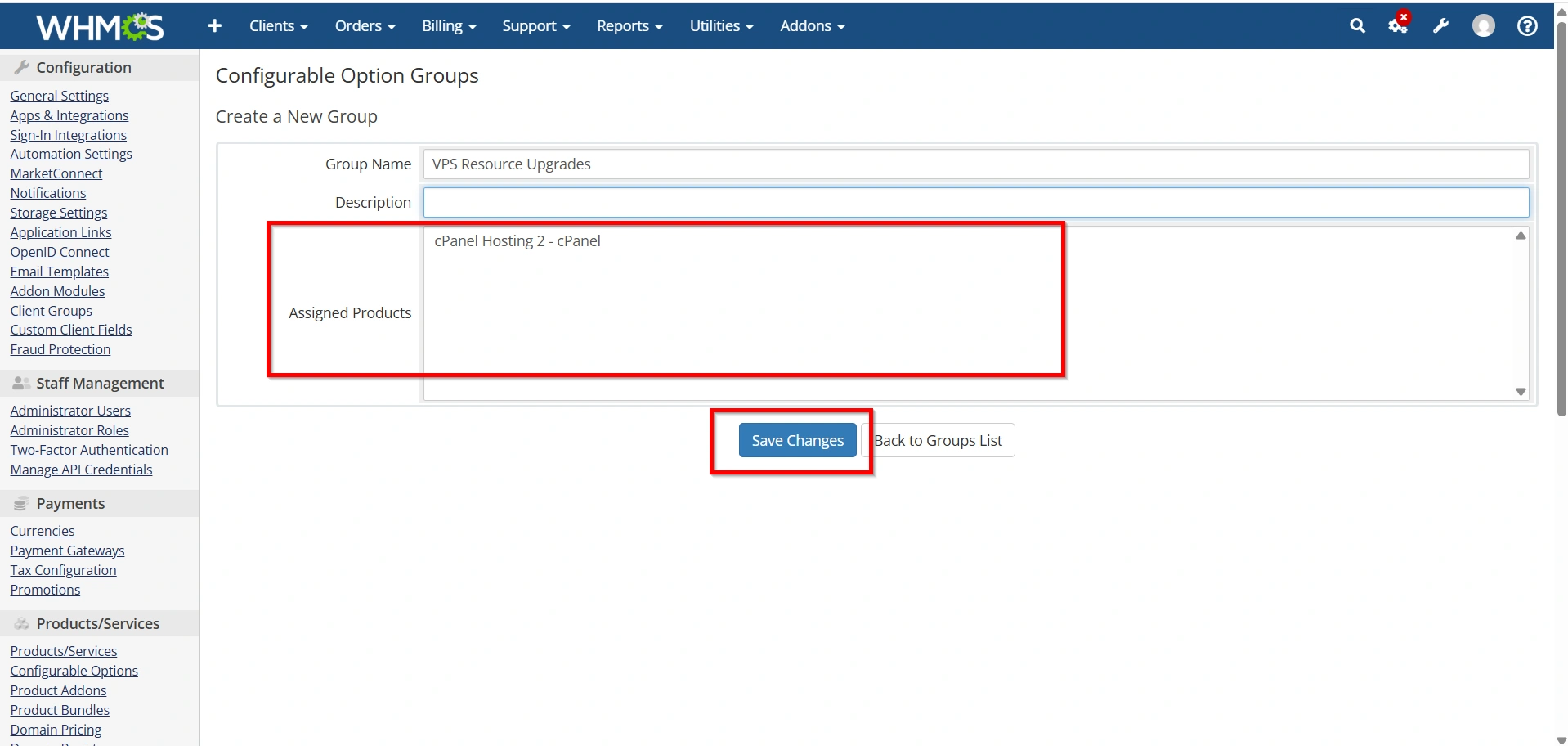Open Administrator Users link
Image resolution: width=1568 pixels, height=746 pixels.
[70, 411]
